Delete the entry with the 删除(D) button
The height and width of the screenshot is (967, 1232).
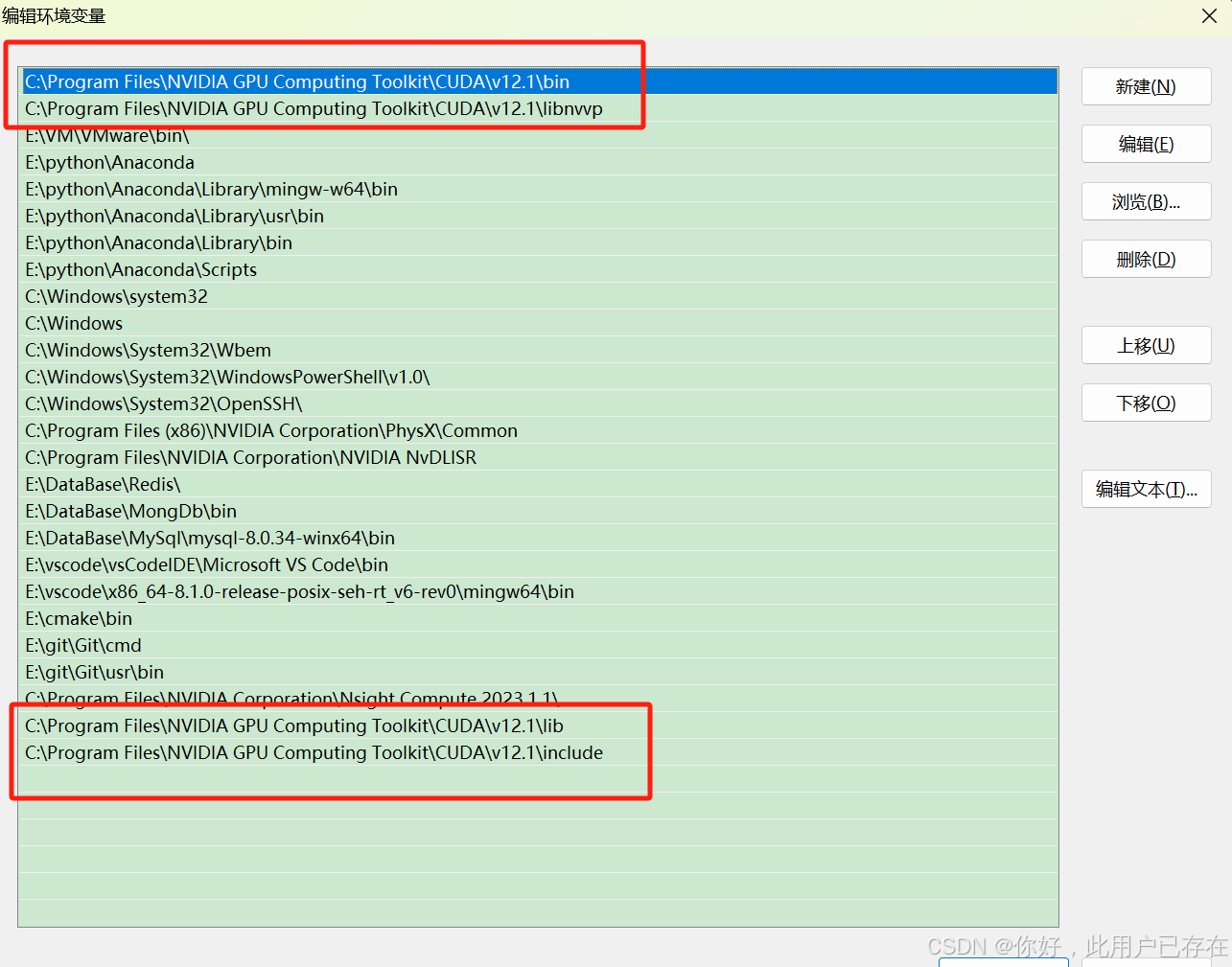[1146, 259]
